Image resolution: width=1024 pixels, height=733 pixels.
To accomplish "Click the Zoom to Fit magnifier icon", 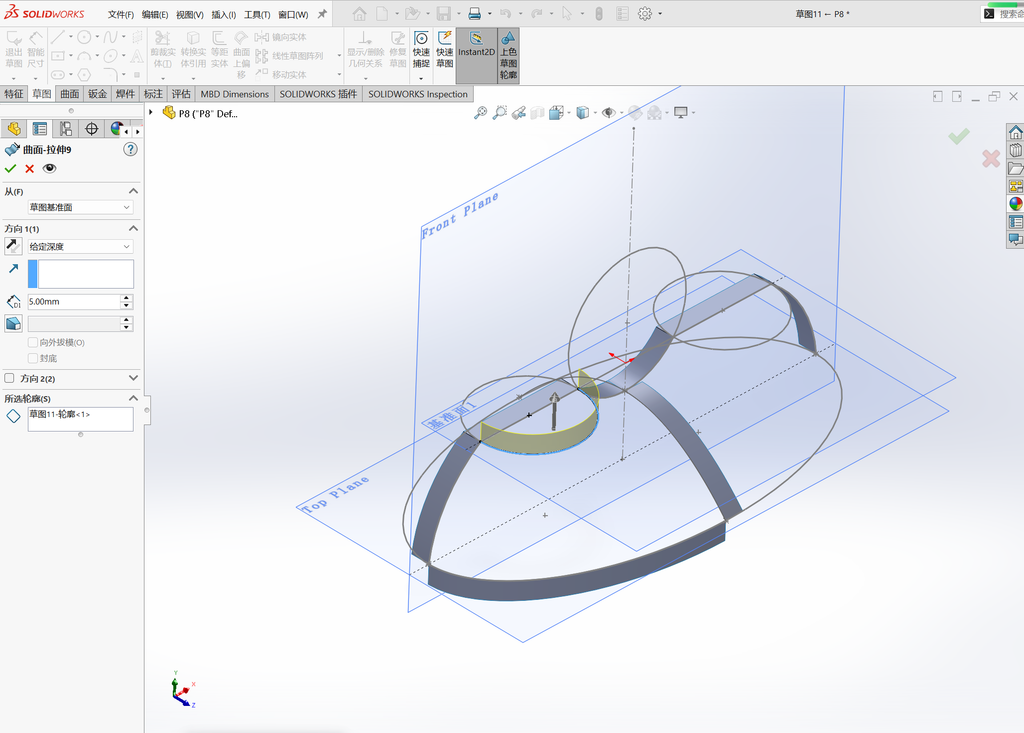I will tap(480, 113).
